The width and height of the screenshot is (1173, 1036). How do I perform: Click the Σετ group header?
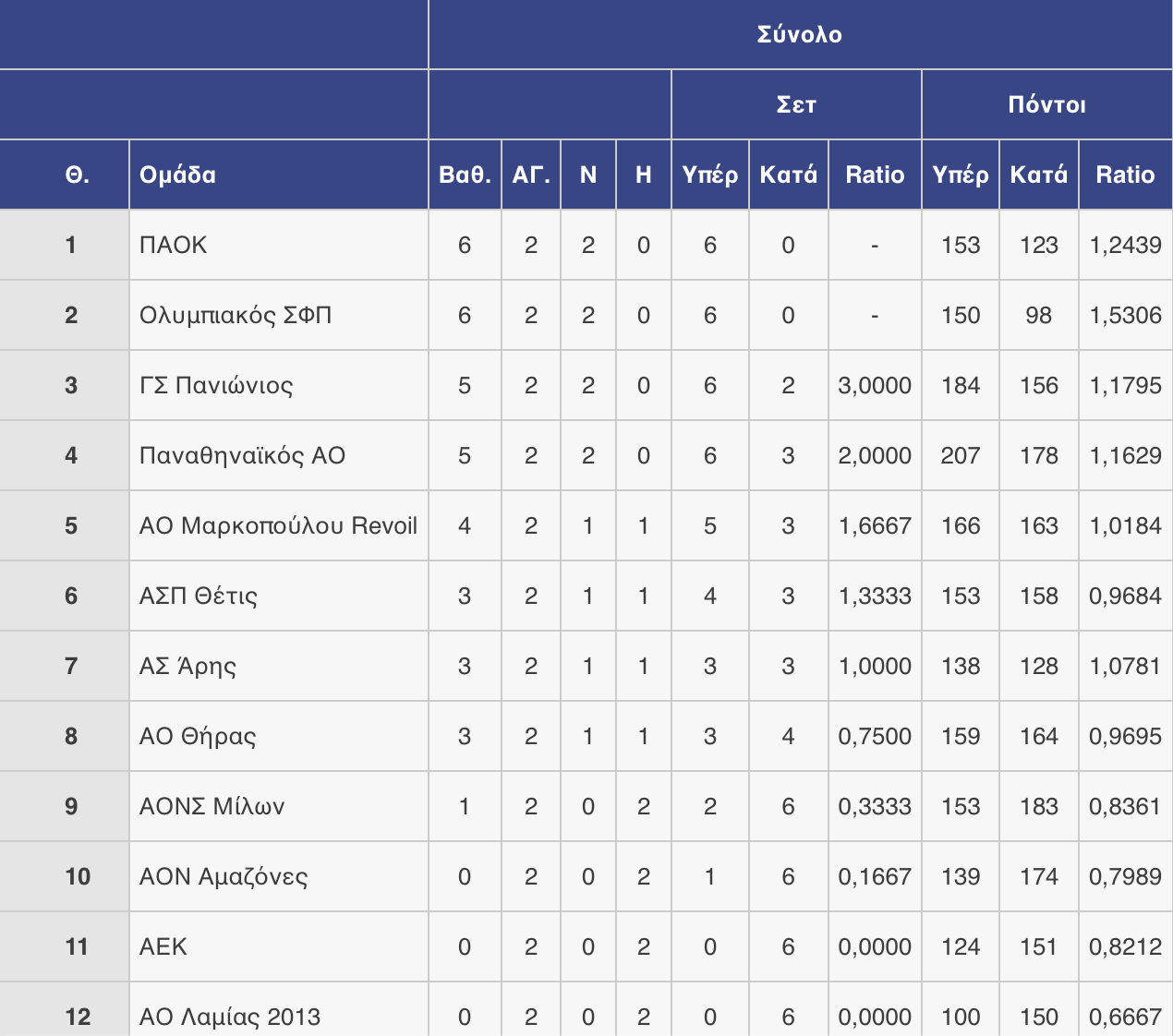[x=796, y=104]
